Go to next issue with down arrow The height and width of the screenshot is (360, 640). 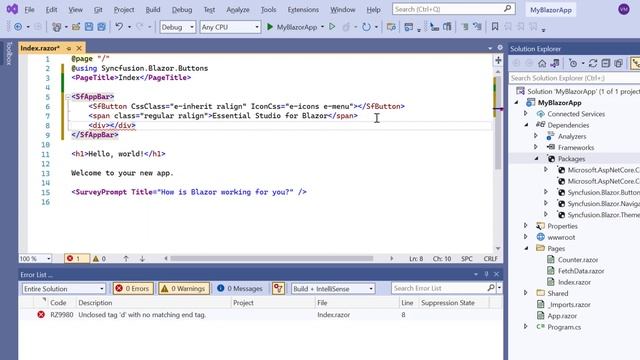(x=142, y=259)
